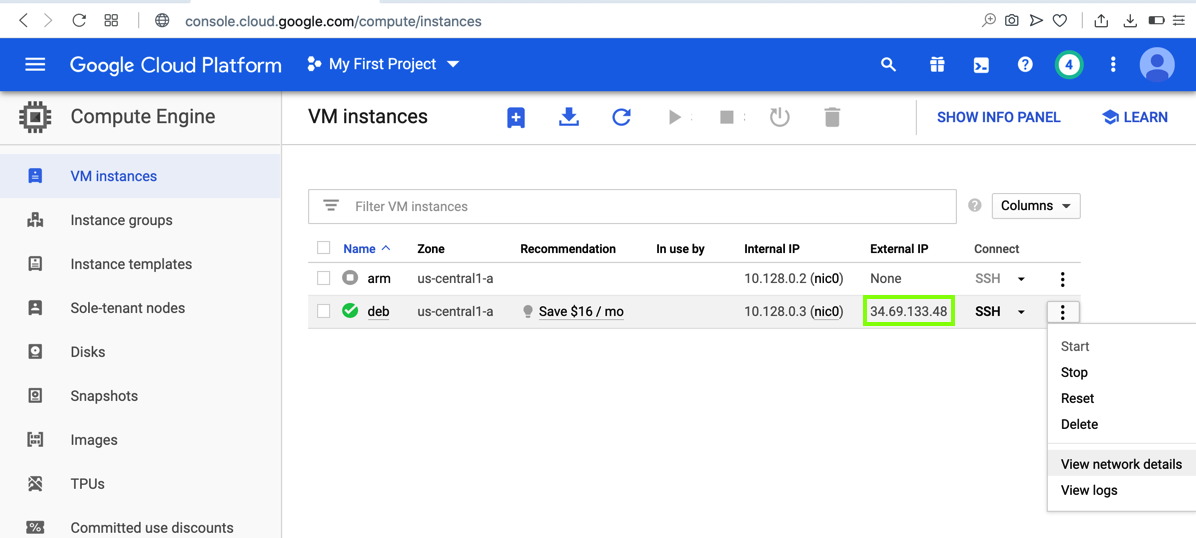Screen dimensions: 1196x538
Task: Open three-dot menu for arm instance
Action: click(x=1063, y=279)
